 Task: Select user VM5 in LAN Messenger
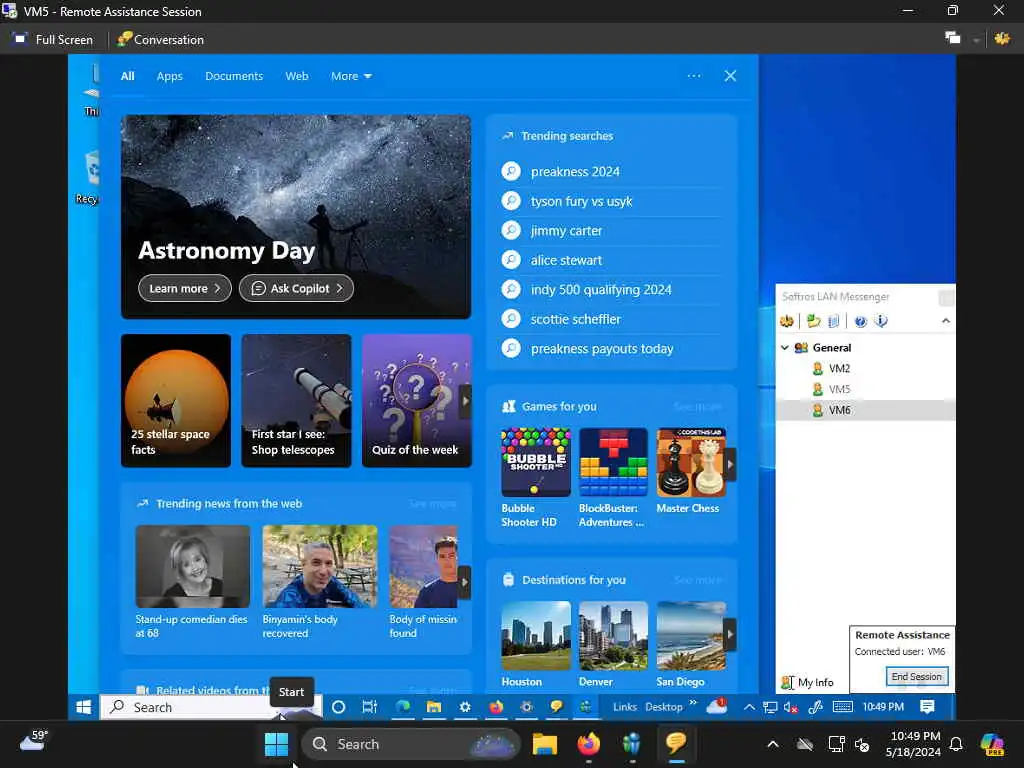tap(839, 389)
